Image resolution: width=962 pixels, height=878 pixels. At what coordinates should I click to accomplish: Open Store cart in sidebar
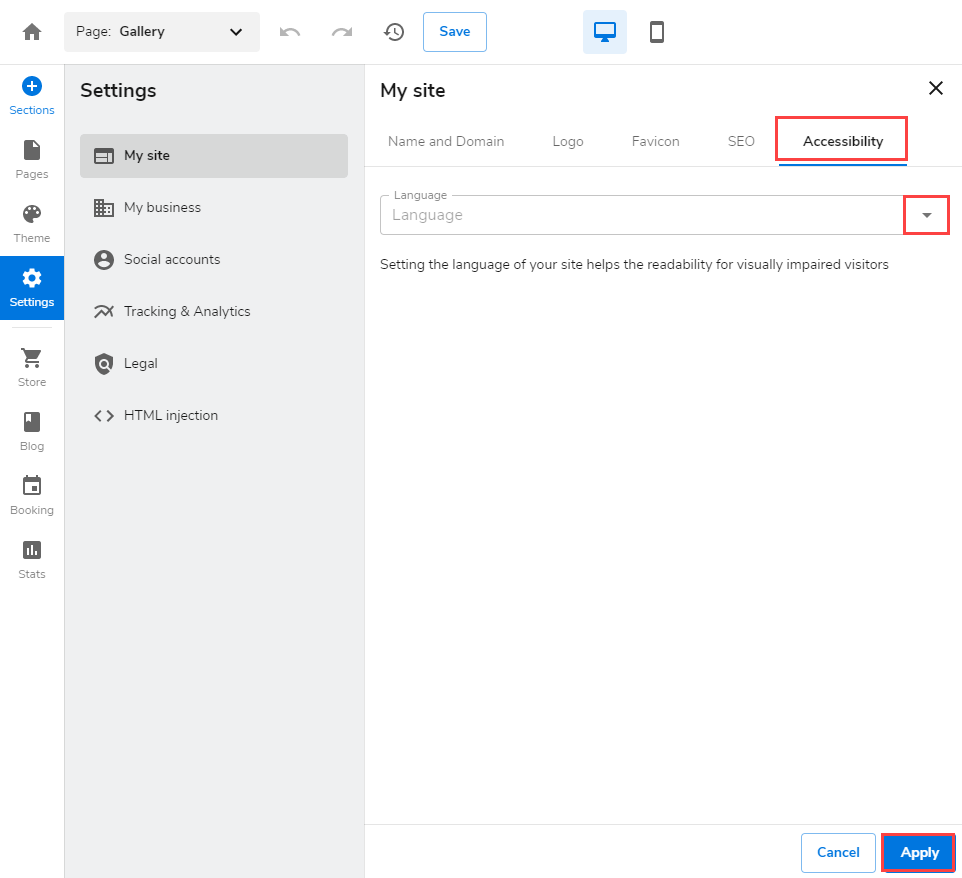tap(32, 368)
